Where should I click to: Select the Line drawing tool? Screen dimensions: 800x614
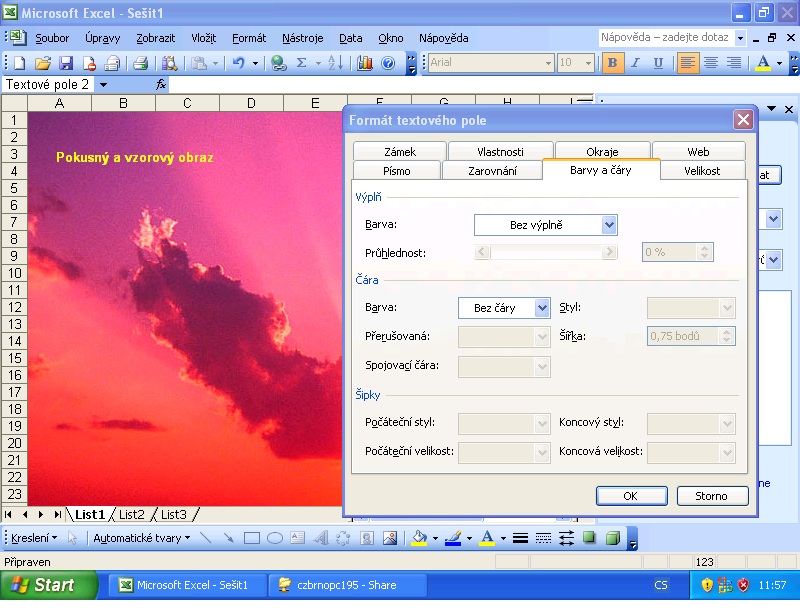(205, 538)
